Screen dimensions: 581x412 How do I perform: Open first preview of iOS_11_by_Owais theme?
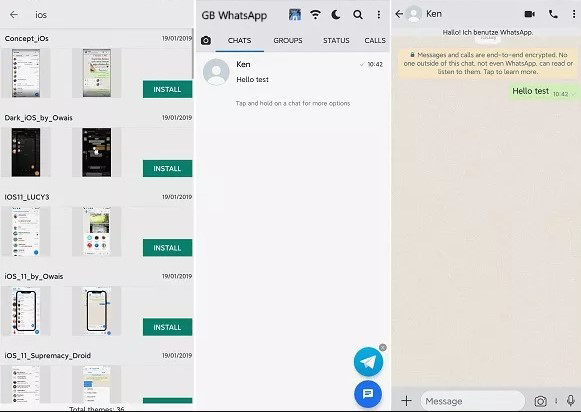[x=26, y=311]
